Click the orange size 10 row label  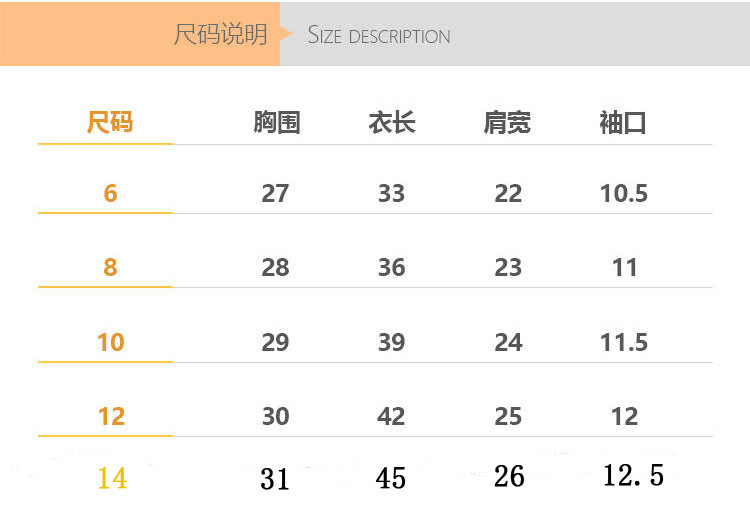coord(110,342)
